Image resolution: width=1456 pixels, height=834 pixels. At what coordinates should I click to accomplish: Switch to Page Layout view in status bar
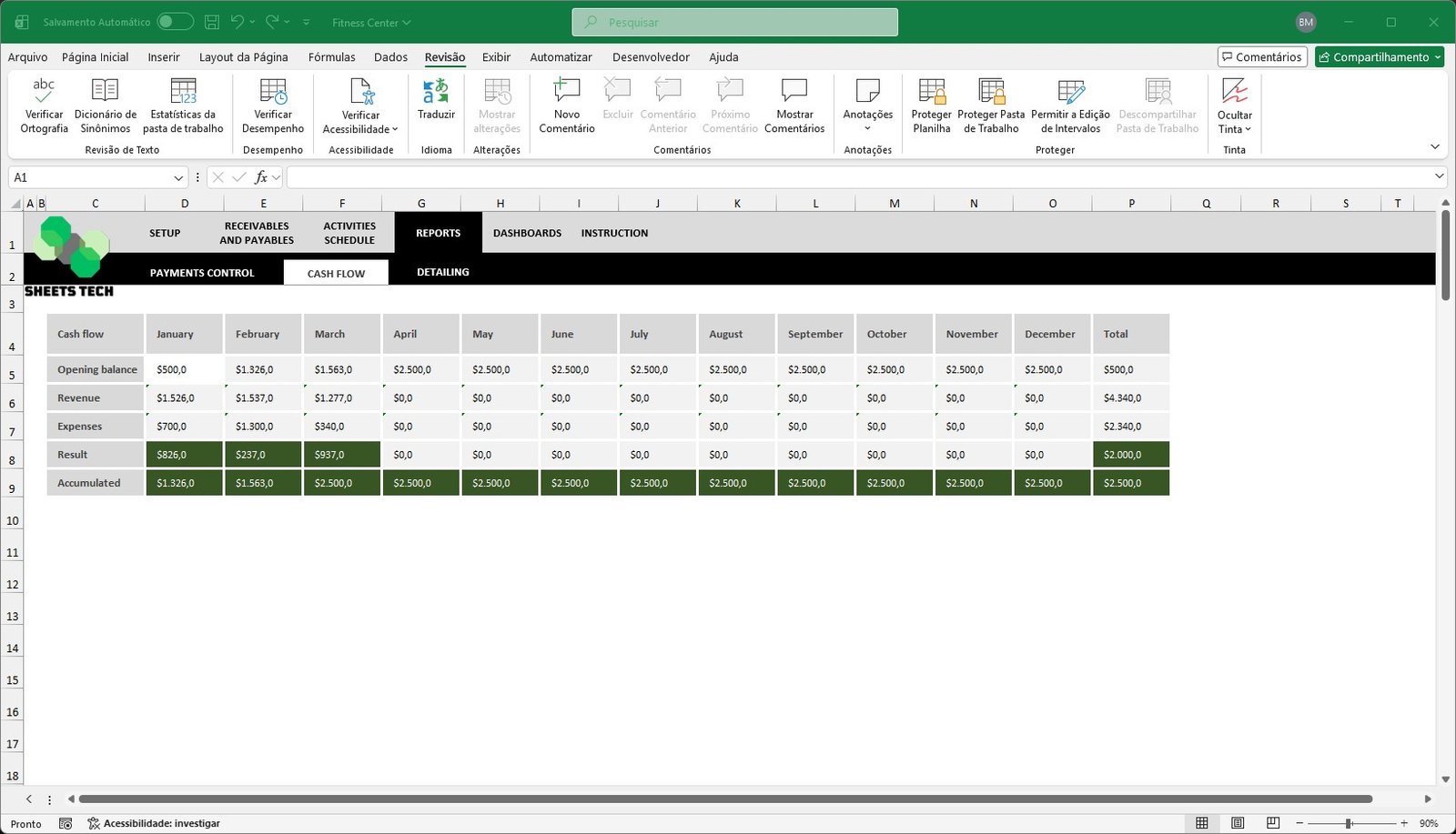point(1238,823)
